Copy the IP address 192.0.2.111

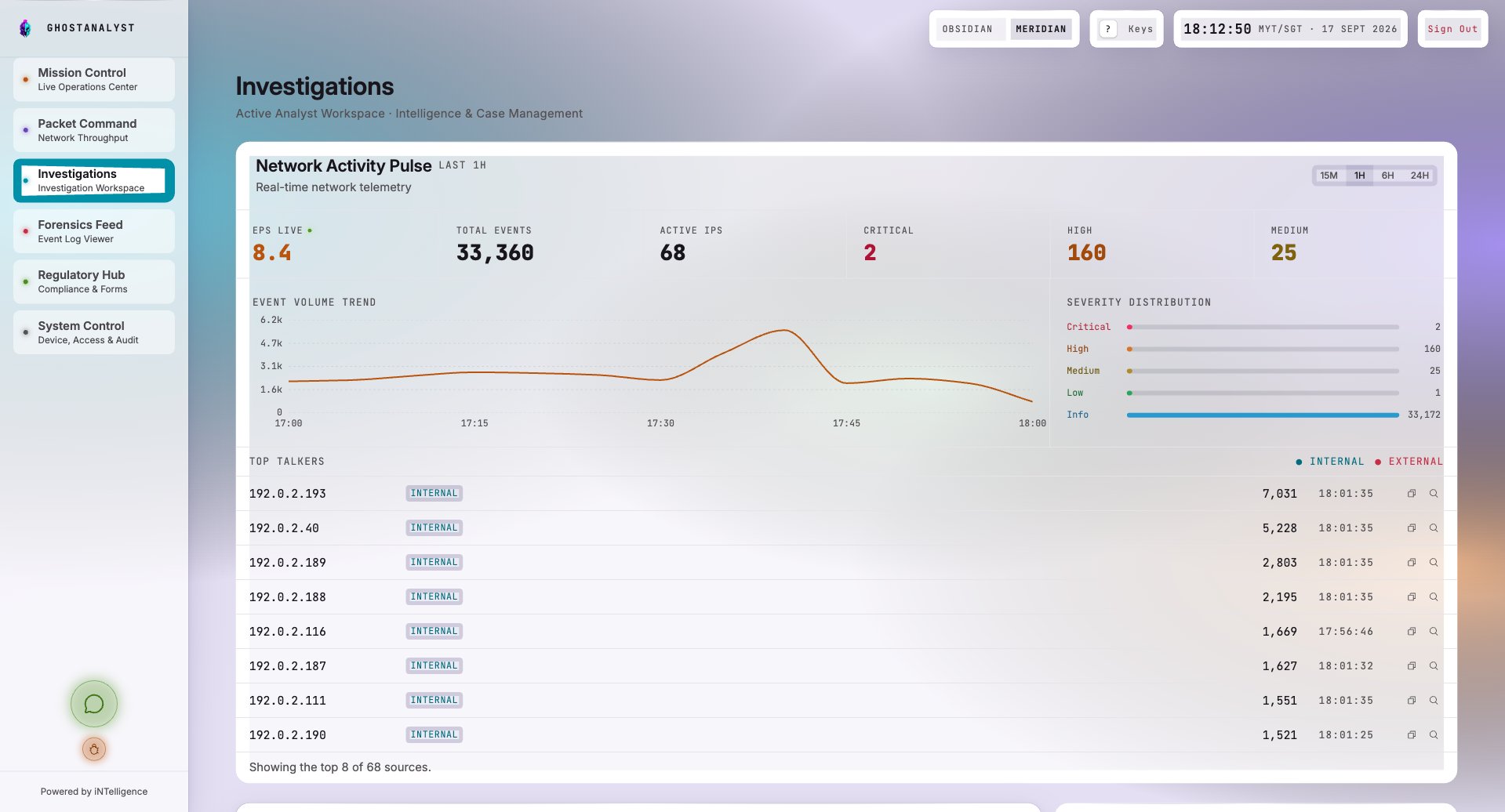[1411, 701]
